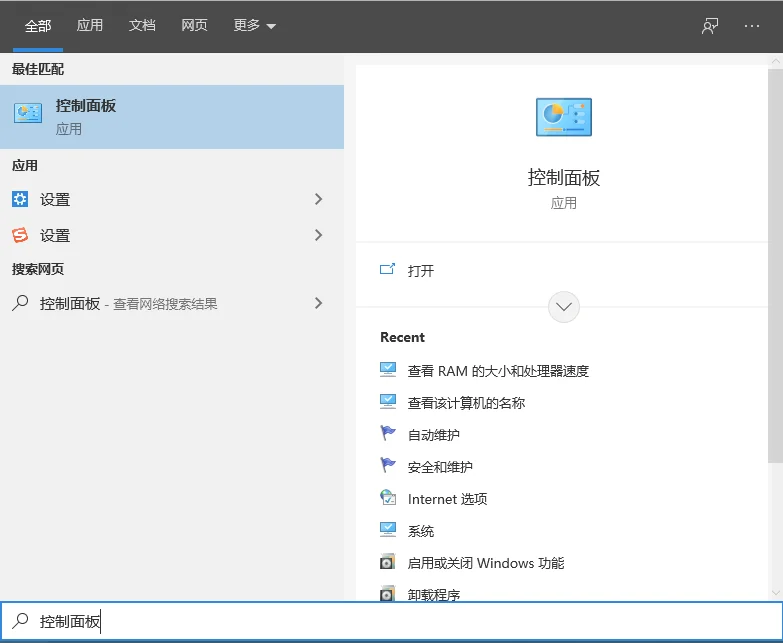Expand the 更多 dropdown filter
The width and height of the screenshot is (783, 643).
tap(254, 26)
